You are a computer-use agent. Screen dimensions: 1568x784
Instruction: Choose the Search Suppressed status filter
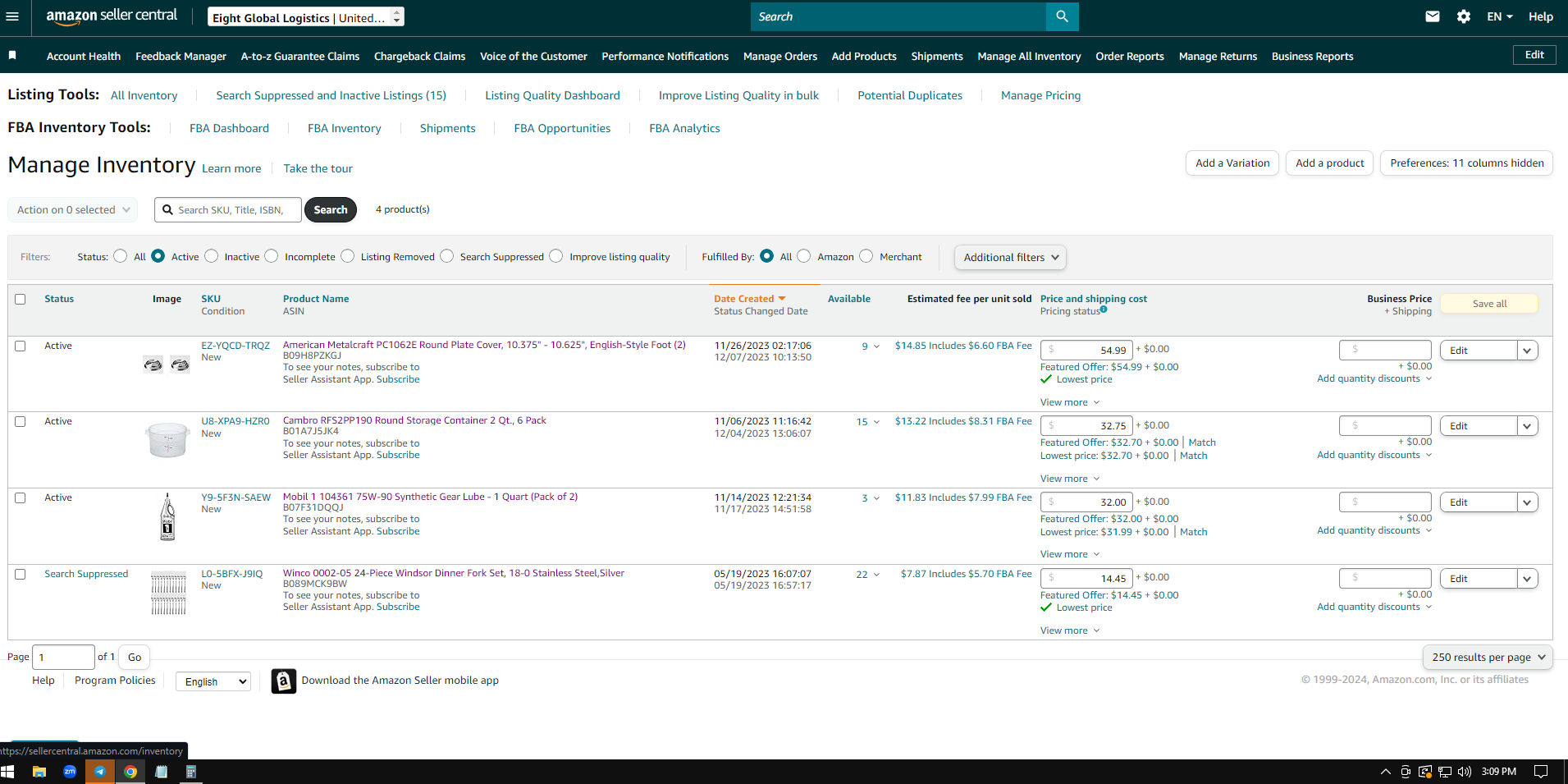coord(447,256)
